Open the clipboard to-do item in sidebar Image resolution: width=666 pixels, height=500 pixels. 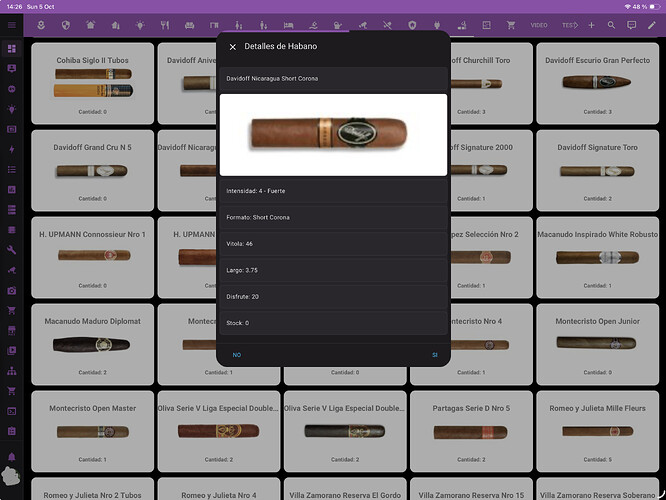coord(11,431)
